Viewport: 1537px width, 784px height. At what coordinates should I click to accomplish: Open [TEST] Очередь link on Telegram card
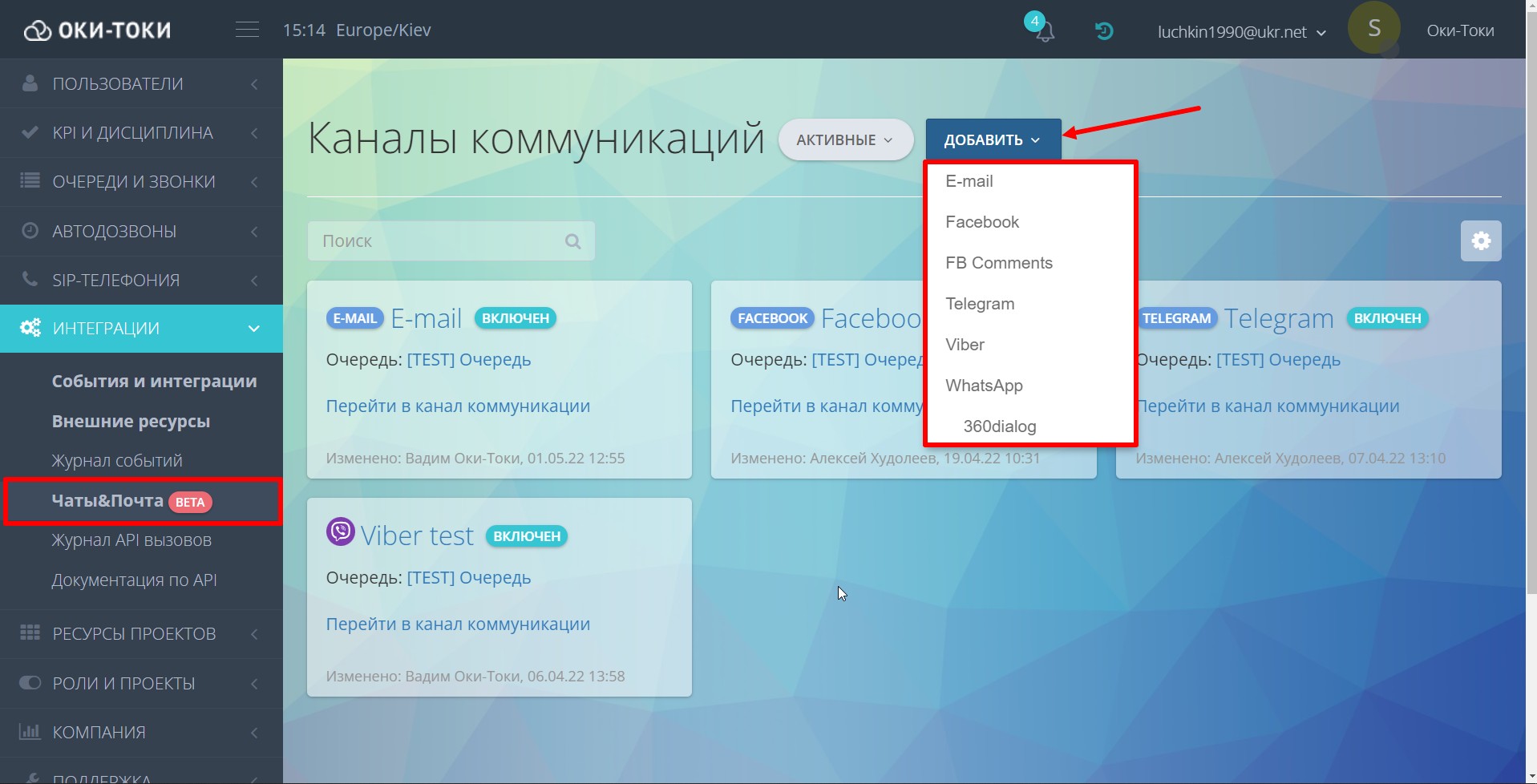pos(1278,359)
